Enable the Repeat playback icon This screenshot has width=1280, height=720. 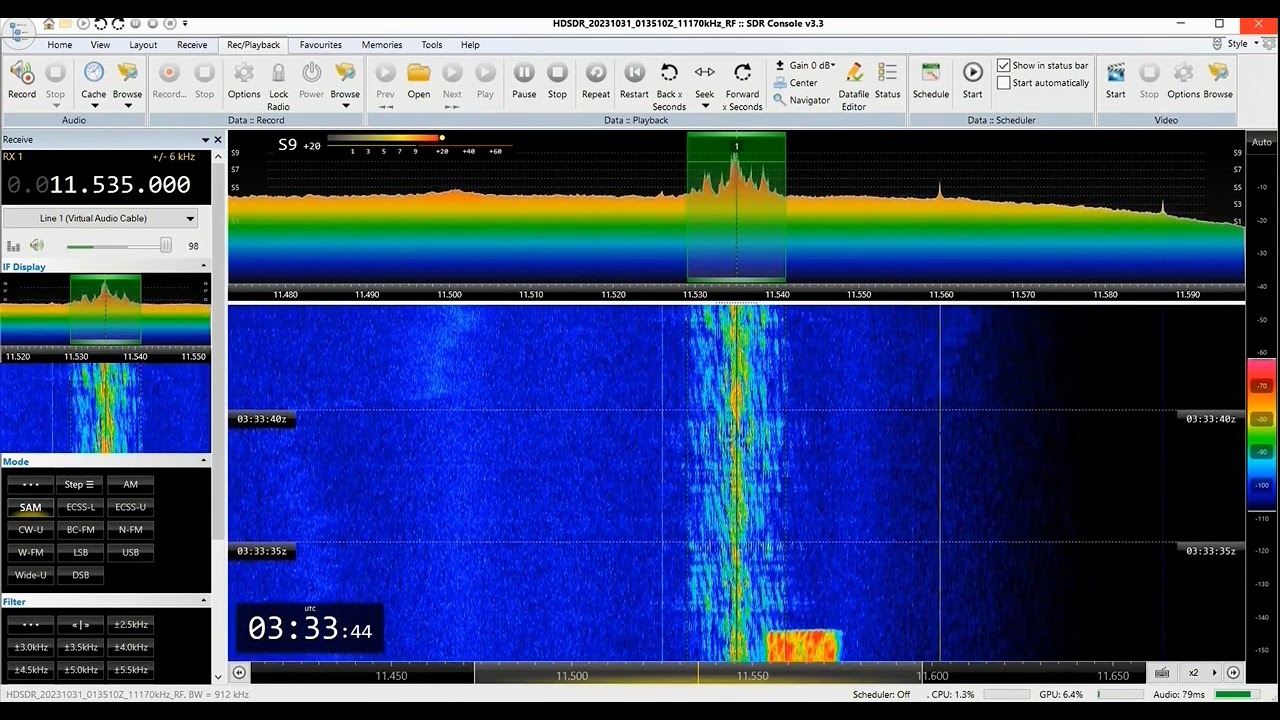pyautogui.click(x=596, y=73)
